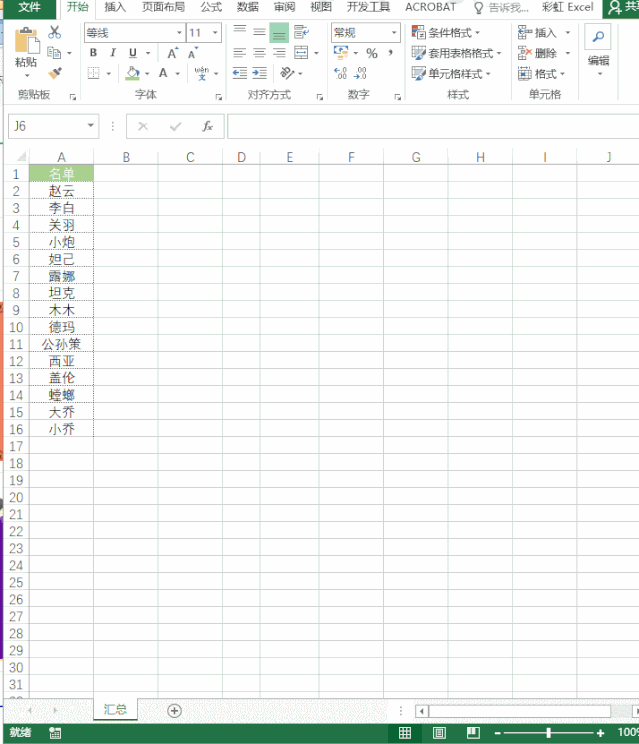This screenshot has height=744, width=639.
Task: Switch to the 数据 tab
Action: tap(248, 7)
